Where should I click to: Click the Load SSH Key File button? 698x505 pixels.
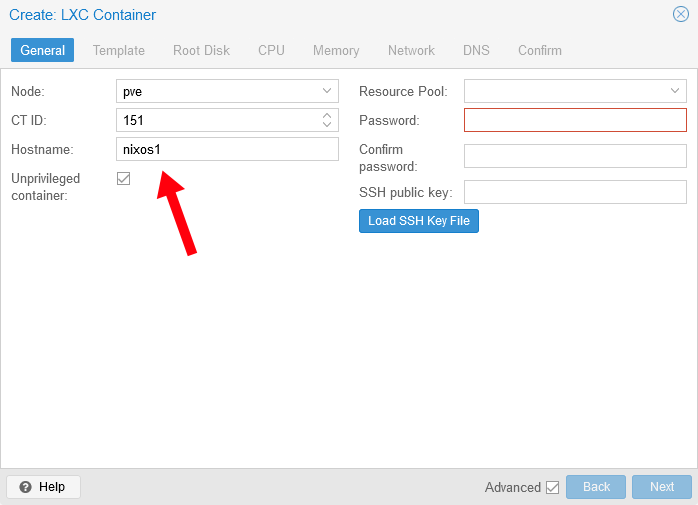(419, 221)
